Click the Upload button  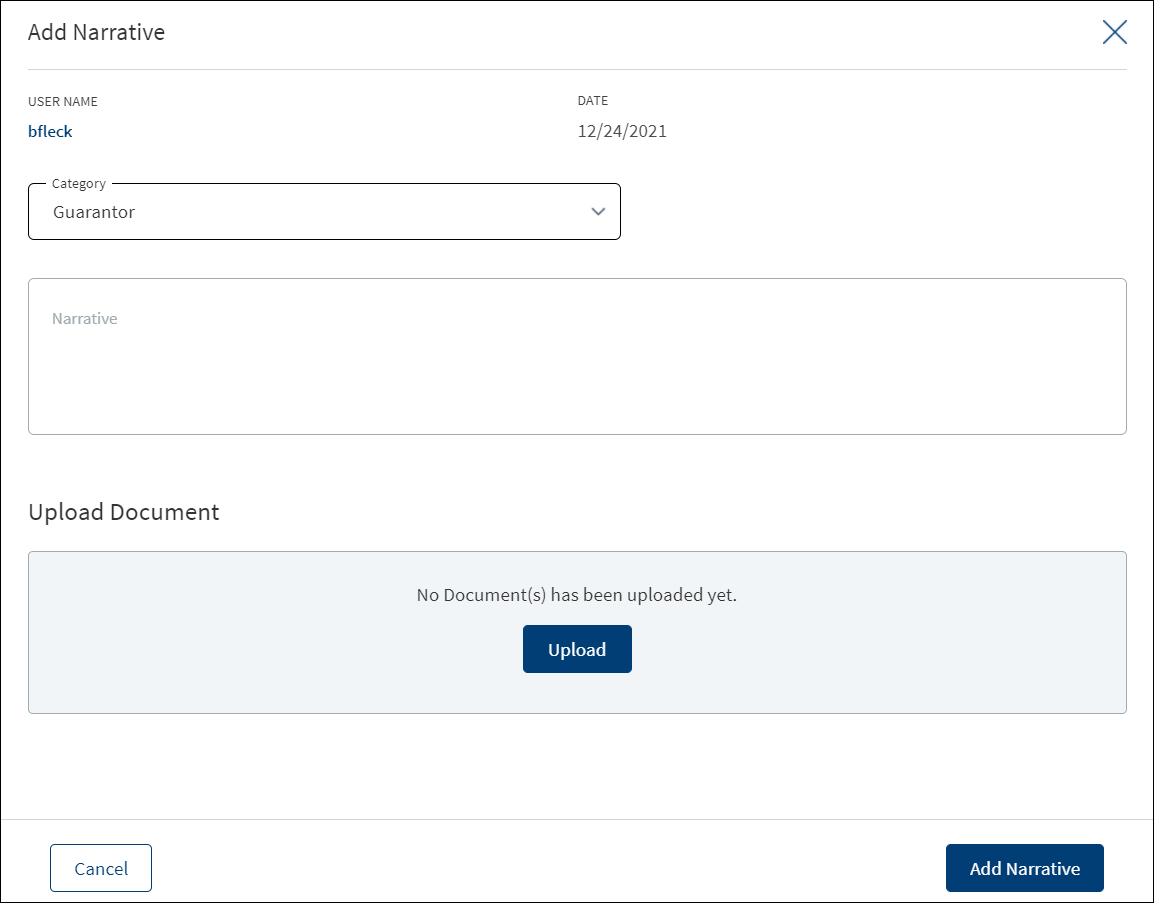click(577, 649)
